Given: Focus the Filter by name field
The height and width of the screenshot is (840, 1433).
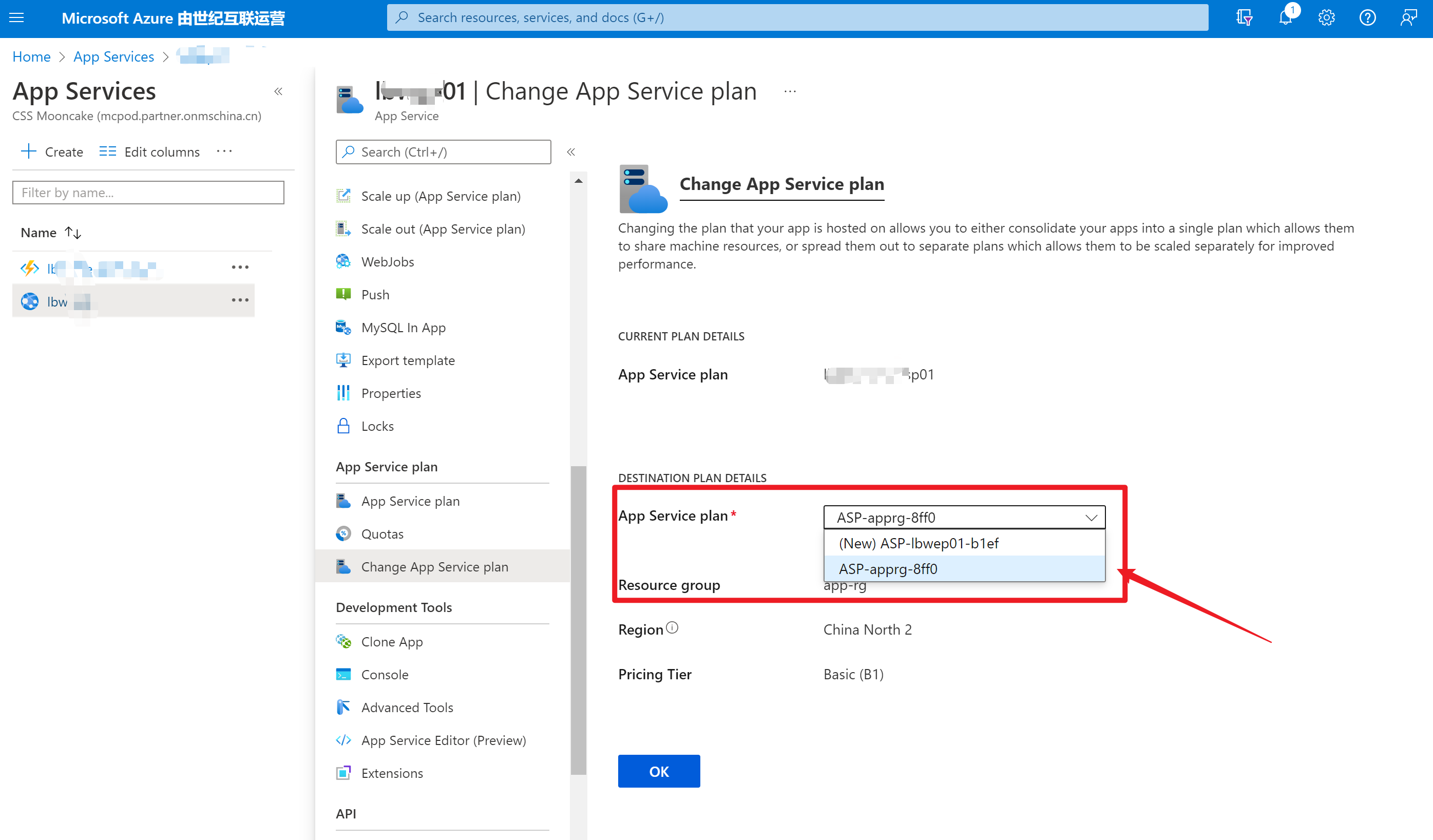Looking at the screenshot, I should tap(148, 193).
